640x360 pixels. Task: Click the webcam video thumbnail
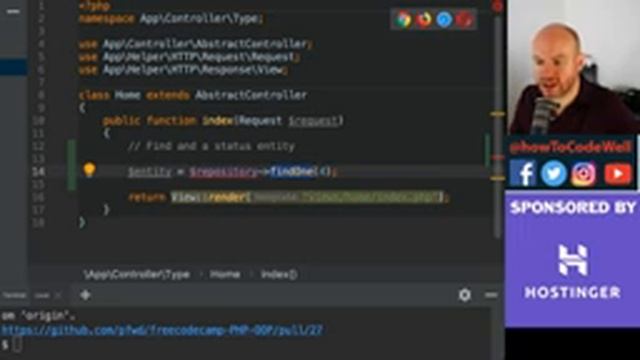point(573,67)
